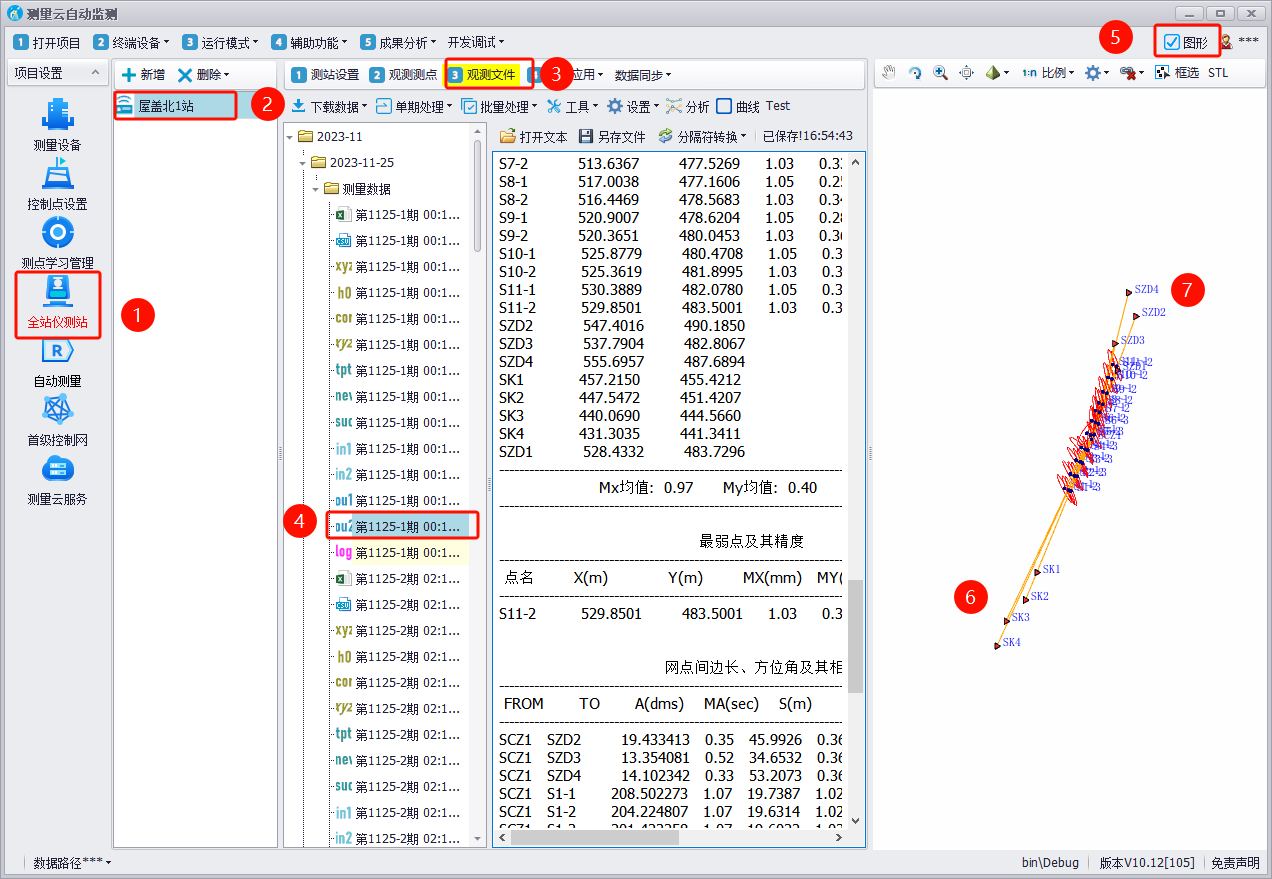
Task: Click the 框选 box-select tool
Action: 1177,73
